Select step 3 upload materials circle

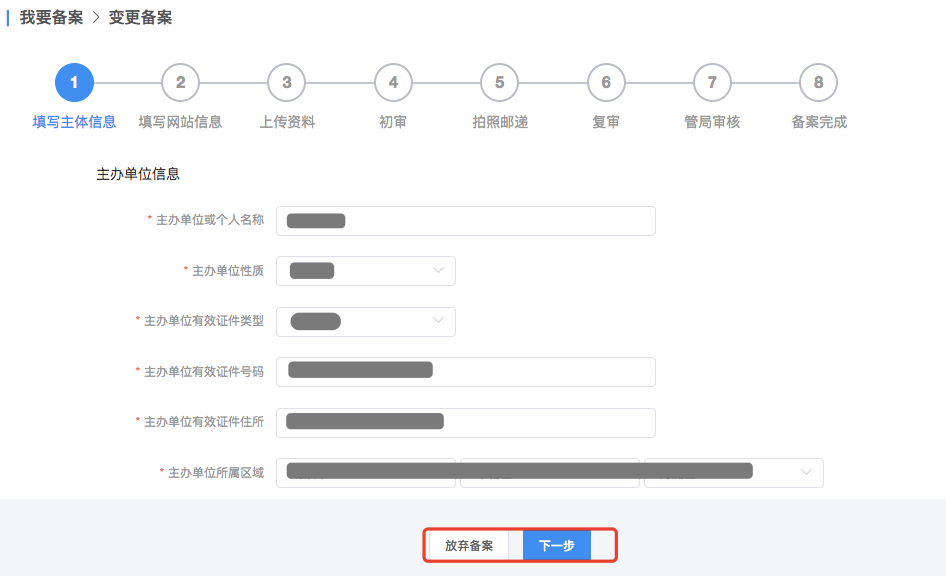pyautogui.click(x=287, y=83)
